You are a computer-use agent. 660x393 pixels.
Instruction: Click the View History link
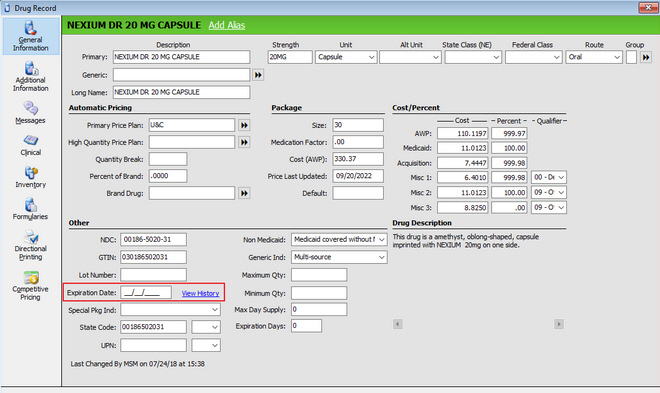pos(200,293)
